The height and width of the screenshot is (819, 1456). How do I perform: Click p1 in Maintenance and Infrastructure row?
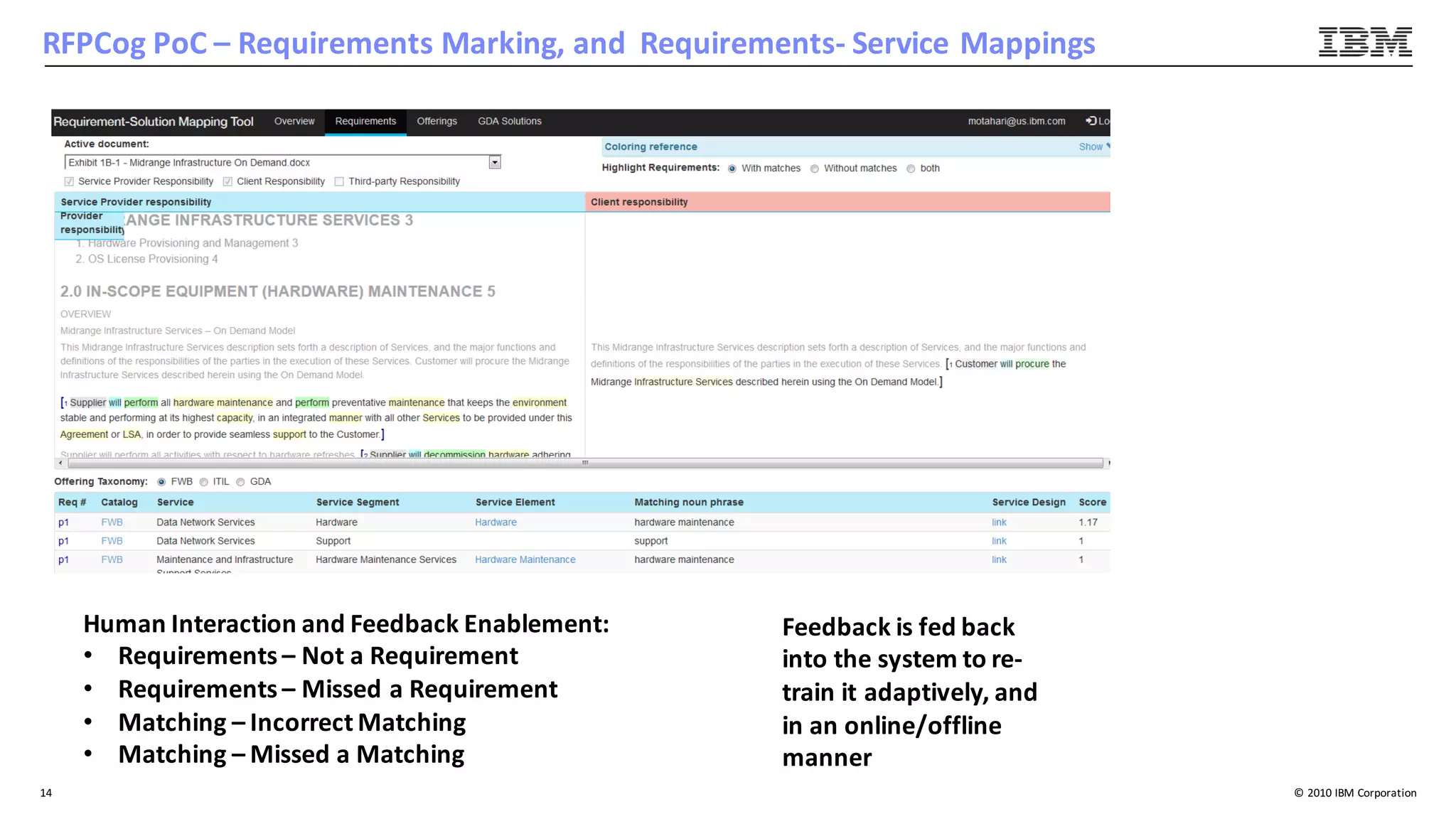pyautogui.click(x=63, y=560)
